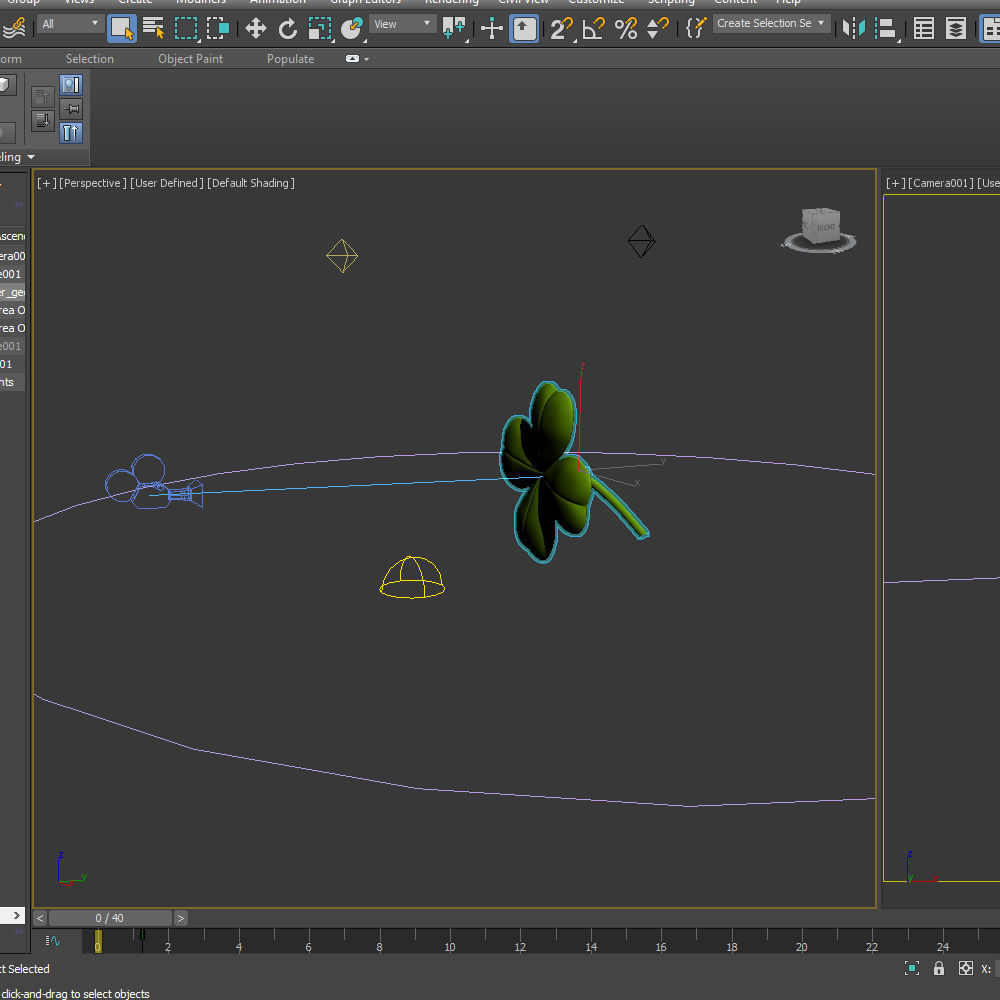This screenshot has width=1000, height=1000.
Task: Toggle the Scene Explorer icon
Action: tap(923, 28)
